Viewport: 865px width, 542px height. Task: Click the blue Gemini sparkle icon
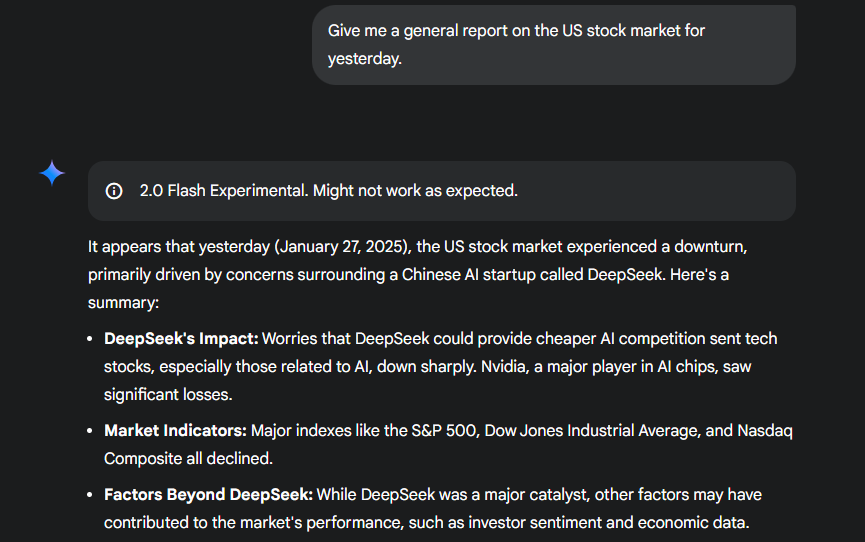52,173
